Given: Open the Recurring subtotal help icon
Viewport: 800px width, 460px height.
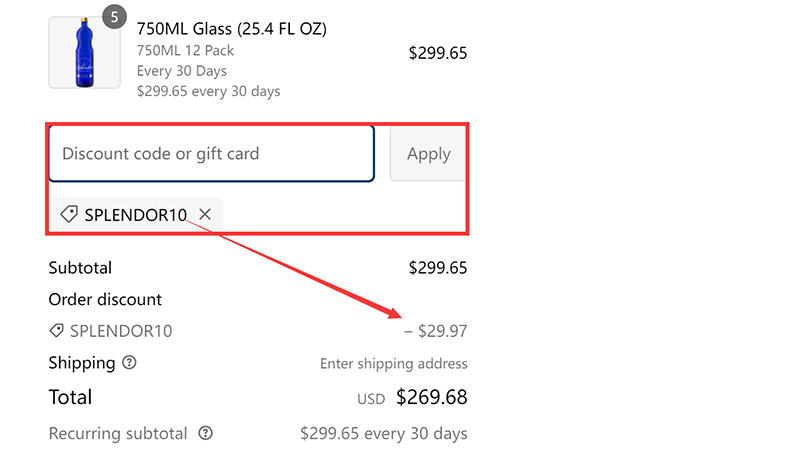Looking at the screenshot, I should 206,434.
